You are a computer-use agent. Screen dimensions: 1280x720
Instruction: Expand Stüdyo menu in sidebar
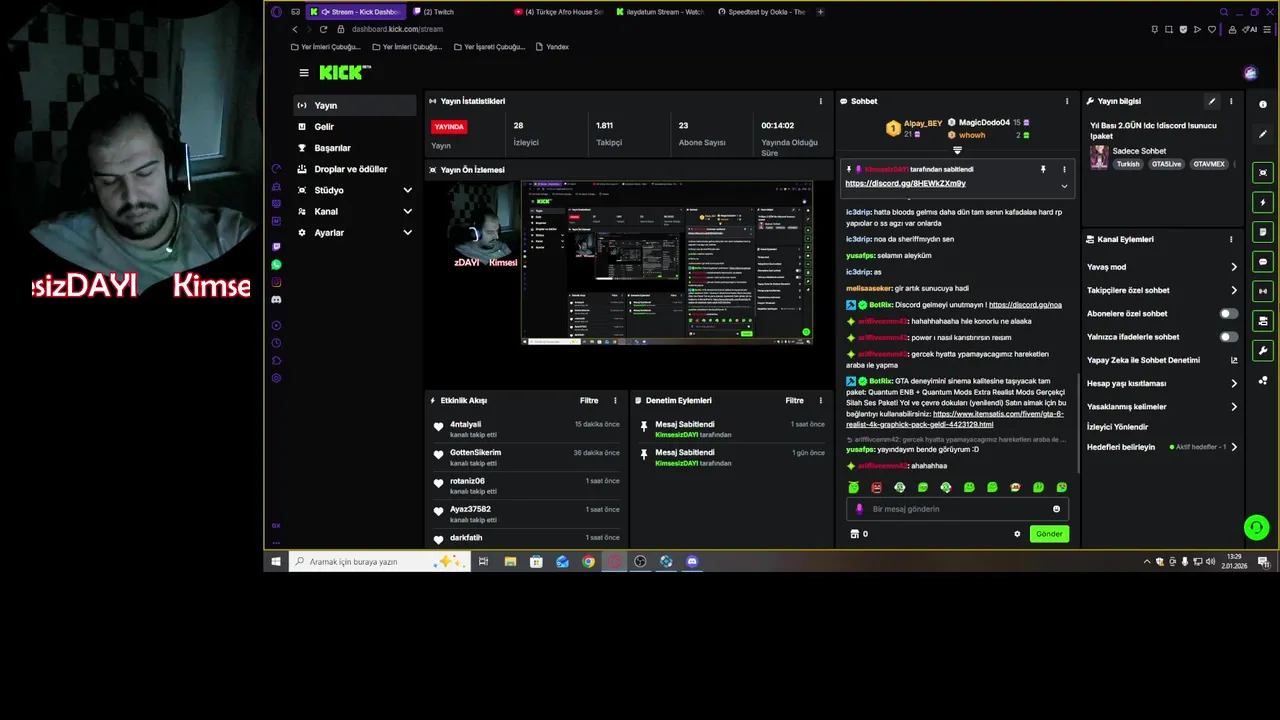(x=407, y=190)
